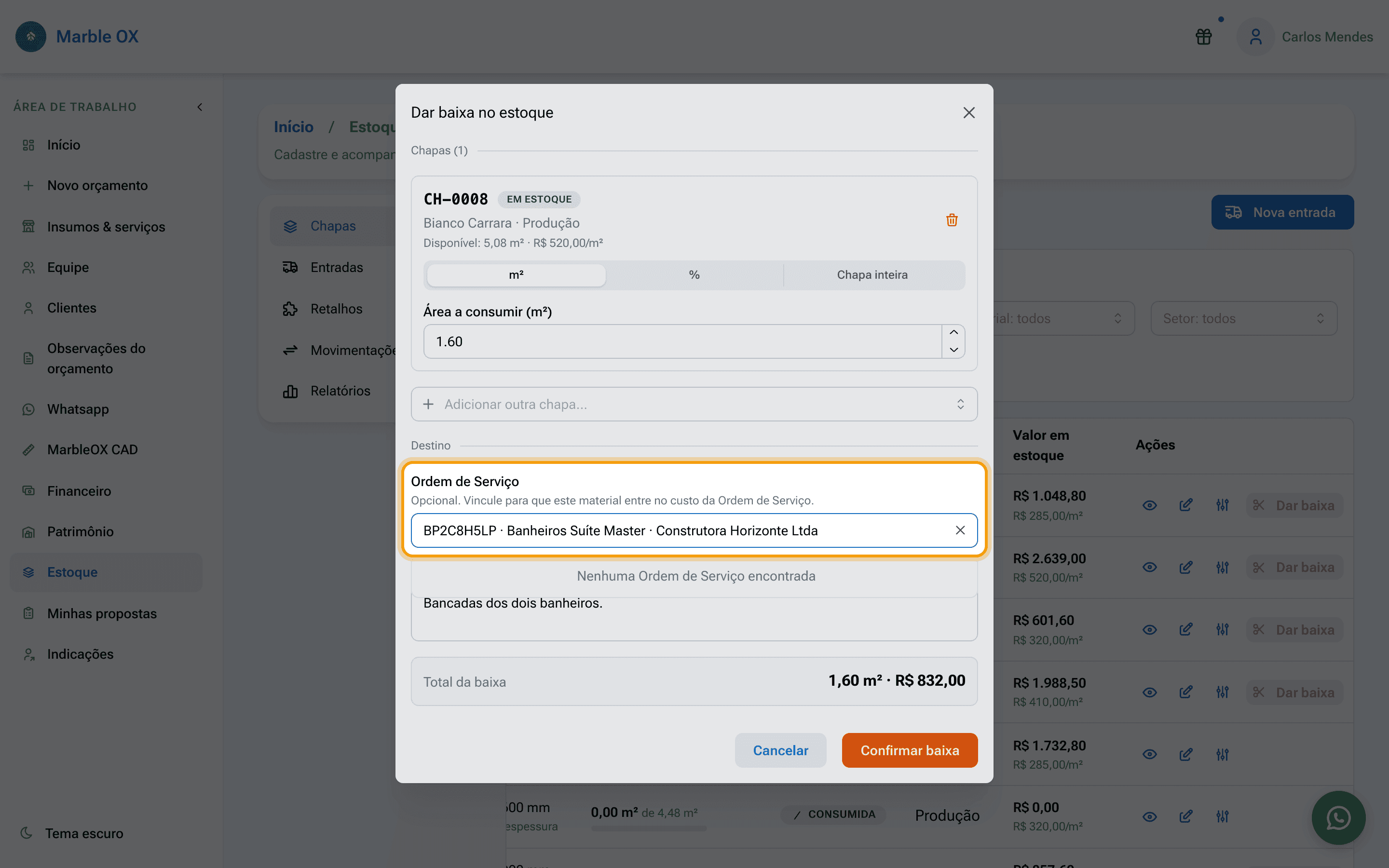Edit the R$ 1.988,50 row

pos(1186,692)
